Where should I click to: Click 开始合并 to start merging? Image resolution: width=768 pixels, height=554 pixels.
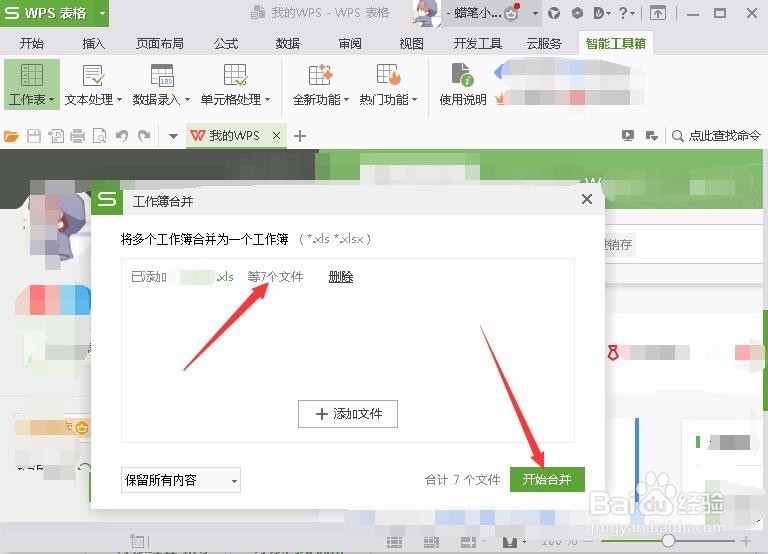point(547,480)
